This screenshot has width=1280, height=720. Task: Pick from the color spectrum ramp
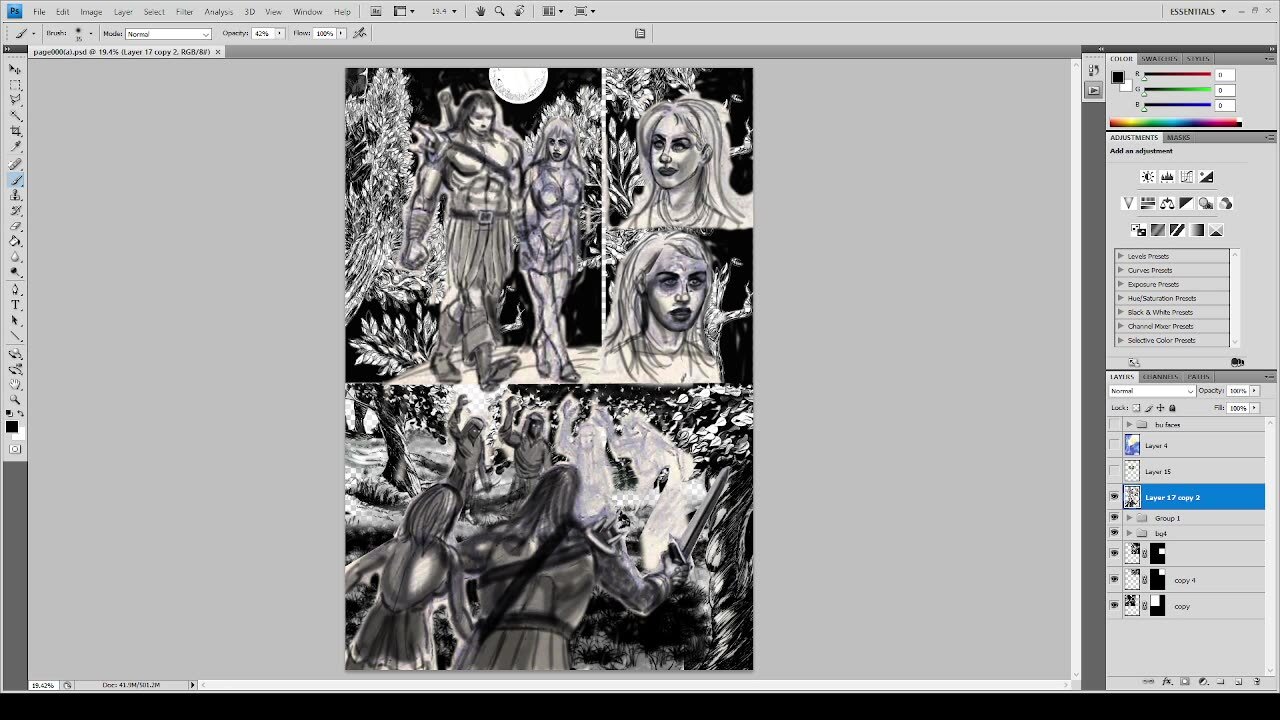(x=1175, y=123)
